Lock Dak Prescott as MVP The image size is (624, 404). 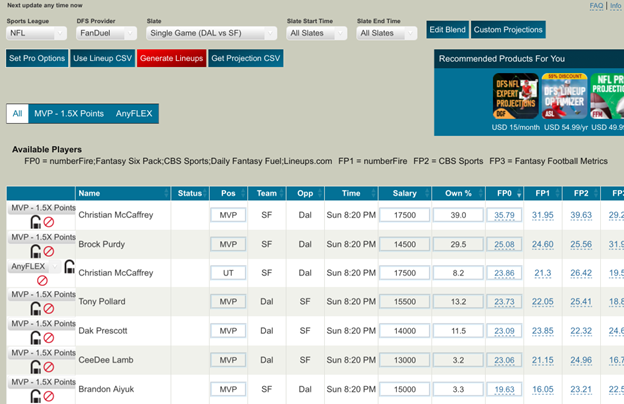pos(35,338)
